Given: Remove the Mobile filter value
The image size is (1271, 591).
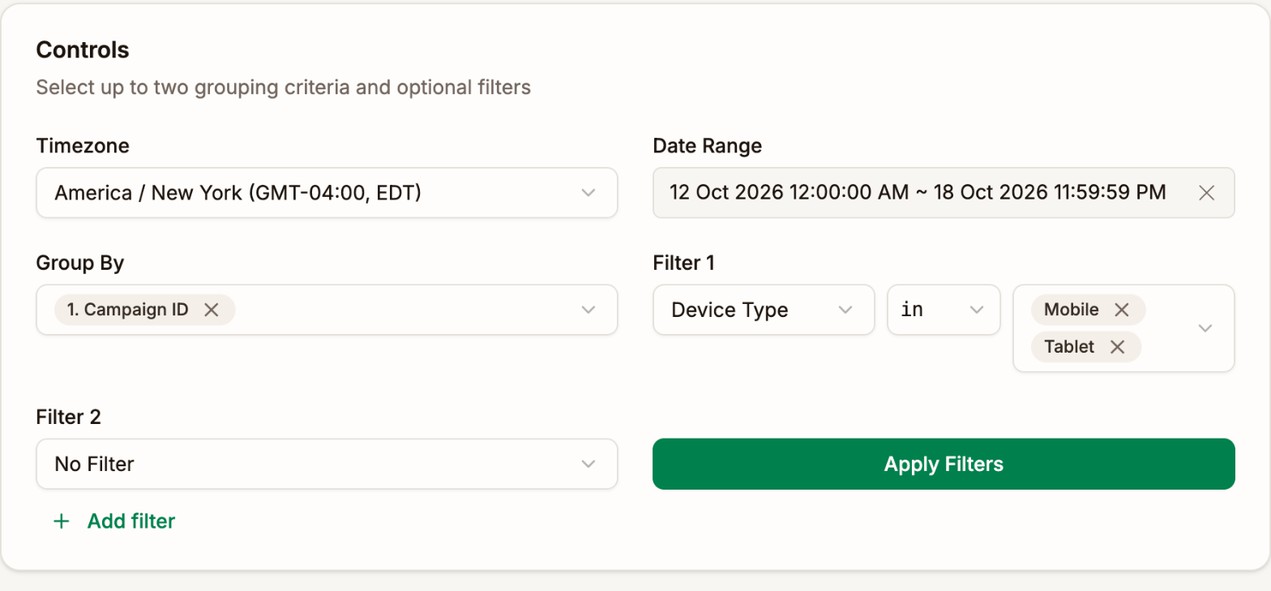Looking at the screenshot, I should click(1122, 310).
